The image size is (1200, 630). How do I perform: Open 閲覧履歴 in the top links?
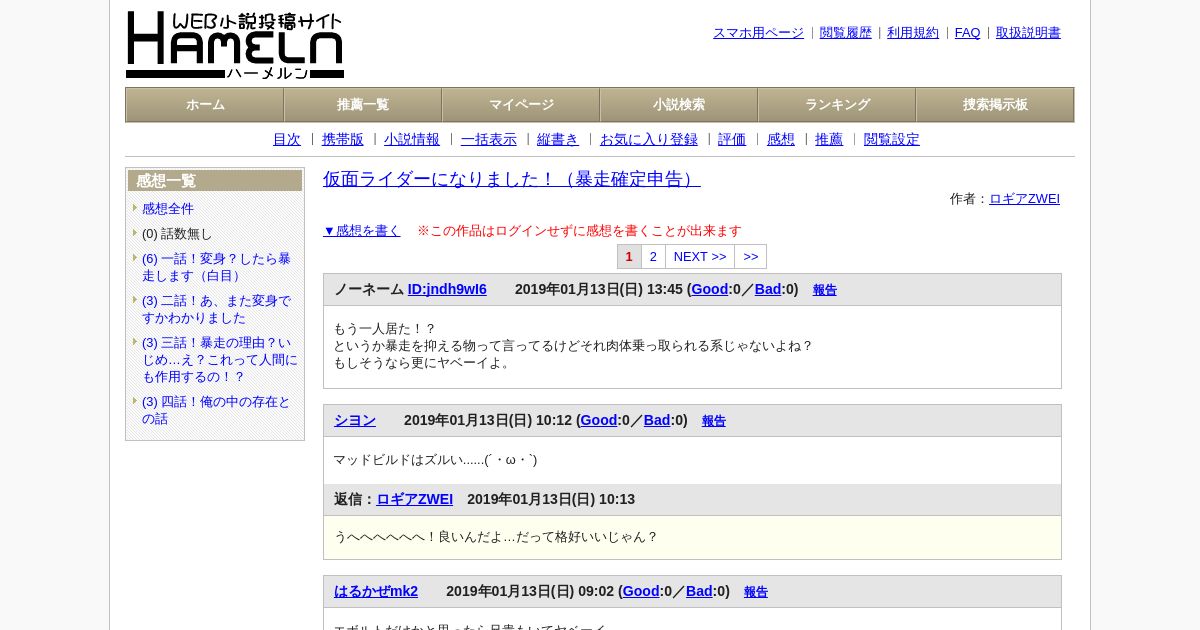click(846, 33)
